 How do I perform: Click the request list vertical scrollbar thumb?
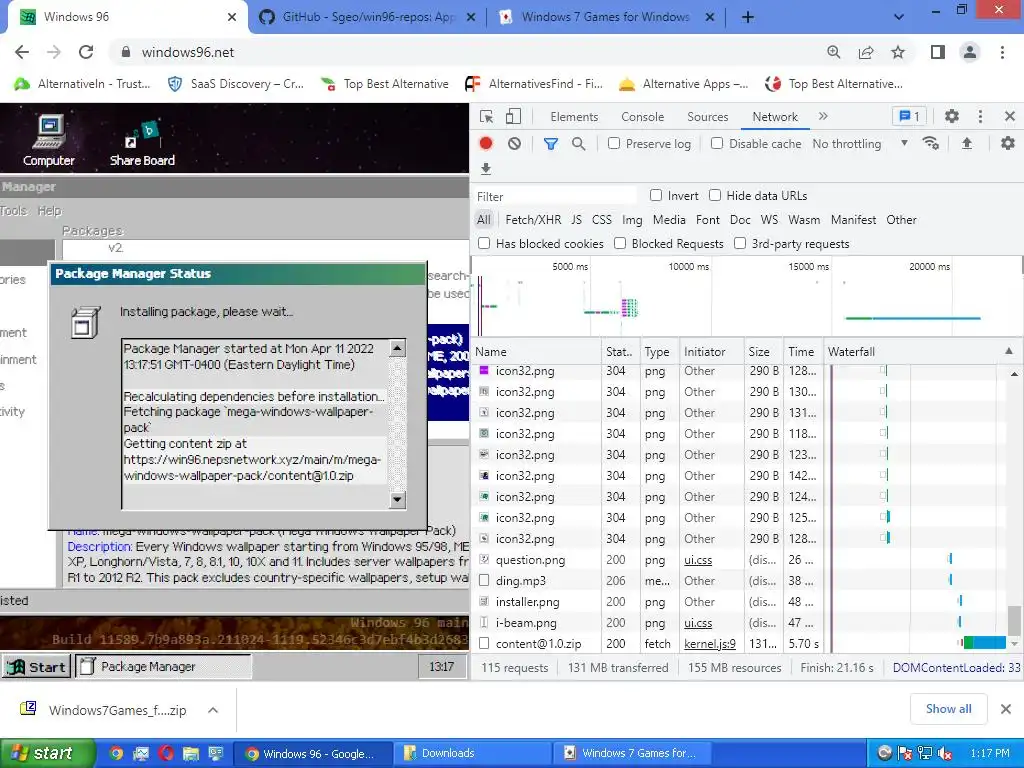point(1013,620)
